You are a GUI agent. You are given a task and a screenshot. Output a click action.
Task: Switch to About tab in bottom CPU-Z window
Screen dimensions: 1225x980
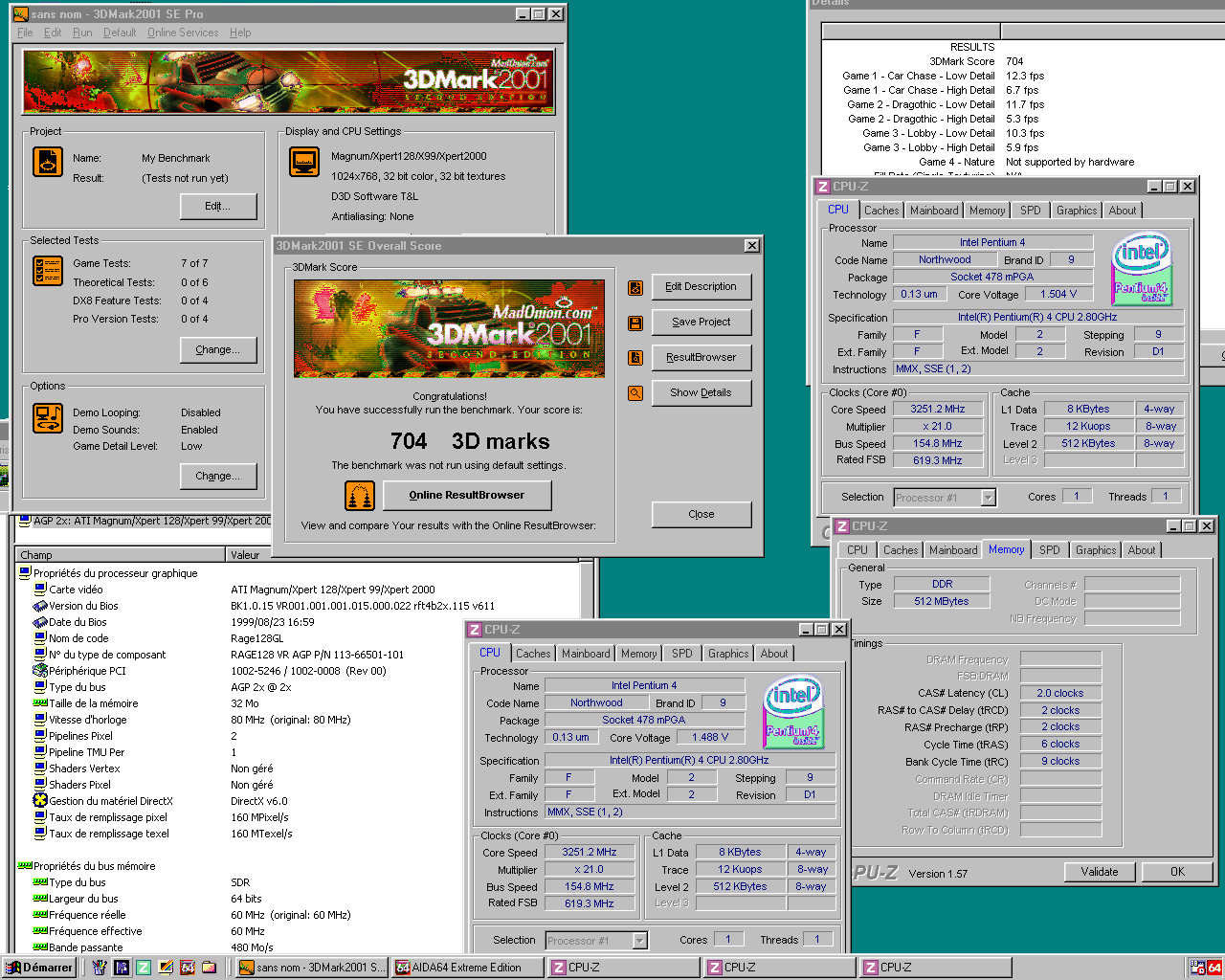tap(774, 654)
